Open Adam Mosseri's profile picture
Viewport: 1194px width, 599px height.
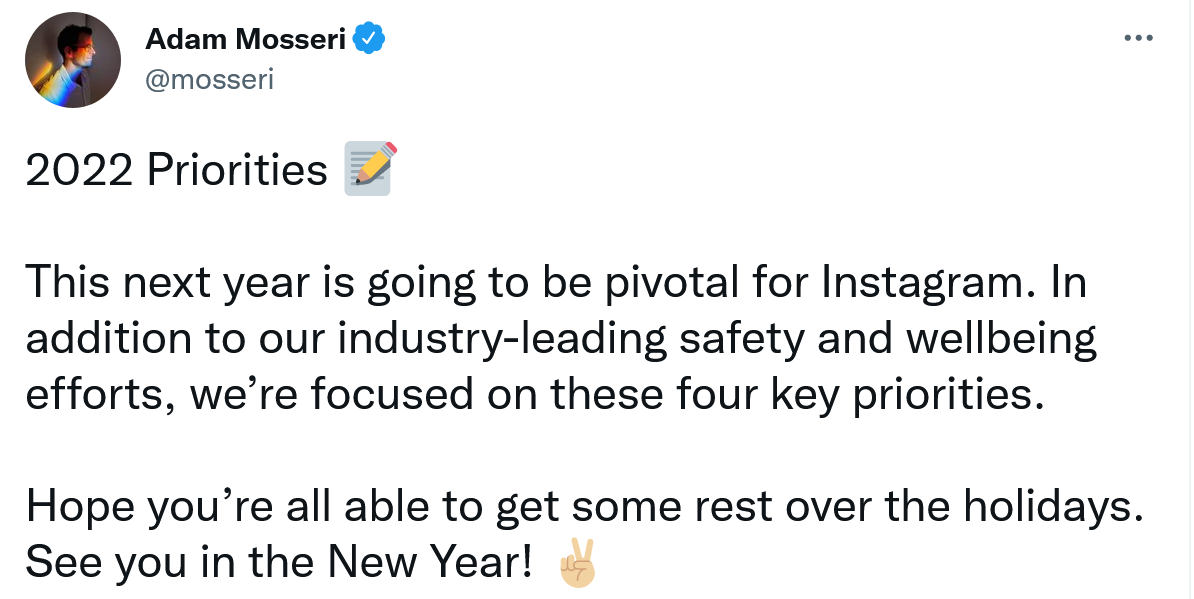[x=72, y=59]
